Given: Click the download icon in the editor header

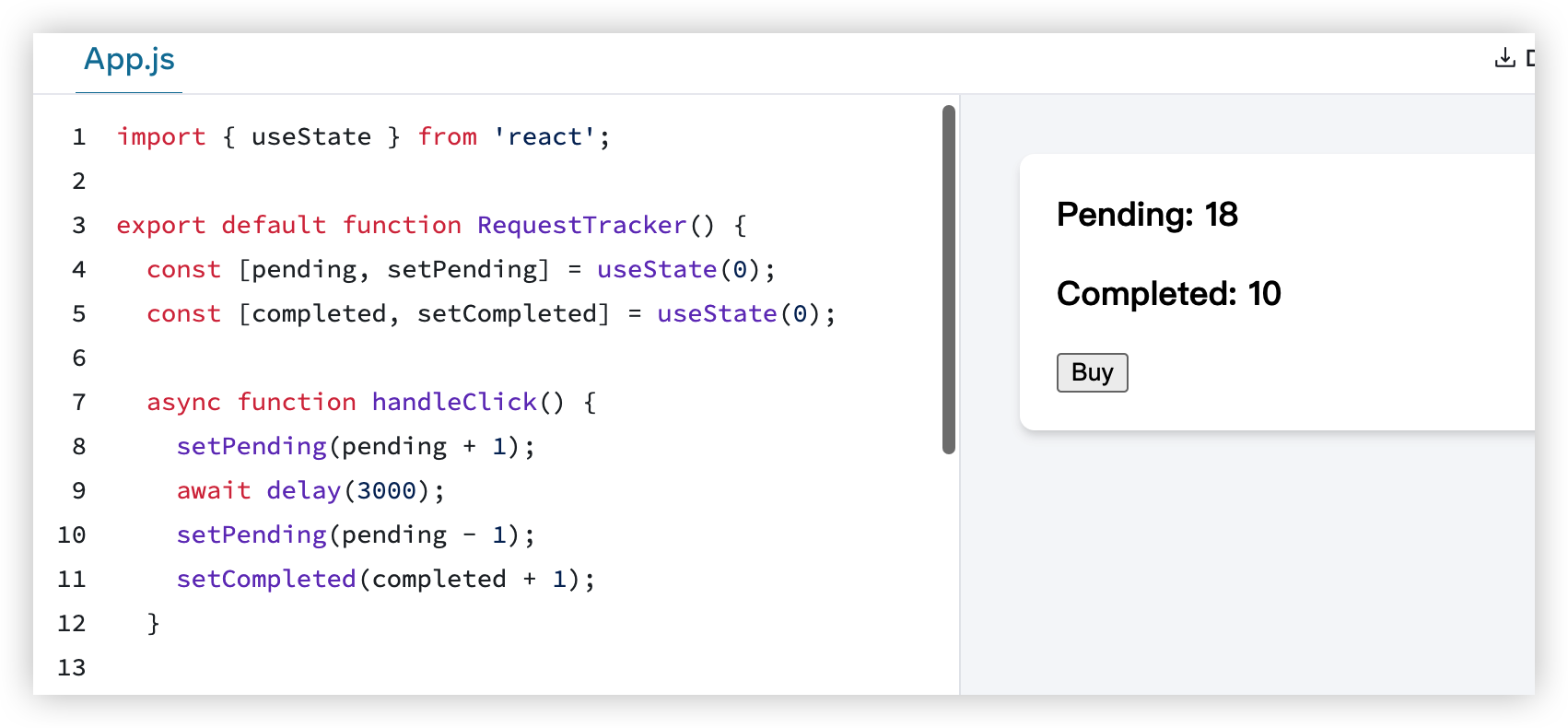Looking at the screenshot, I should (x=1504, y=58).
